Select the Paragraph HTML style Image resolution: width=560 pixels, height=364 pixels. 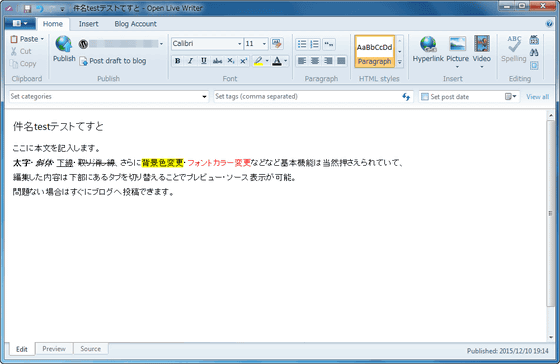(x=374, y=51)
